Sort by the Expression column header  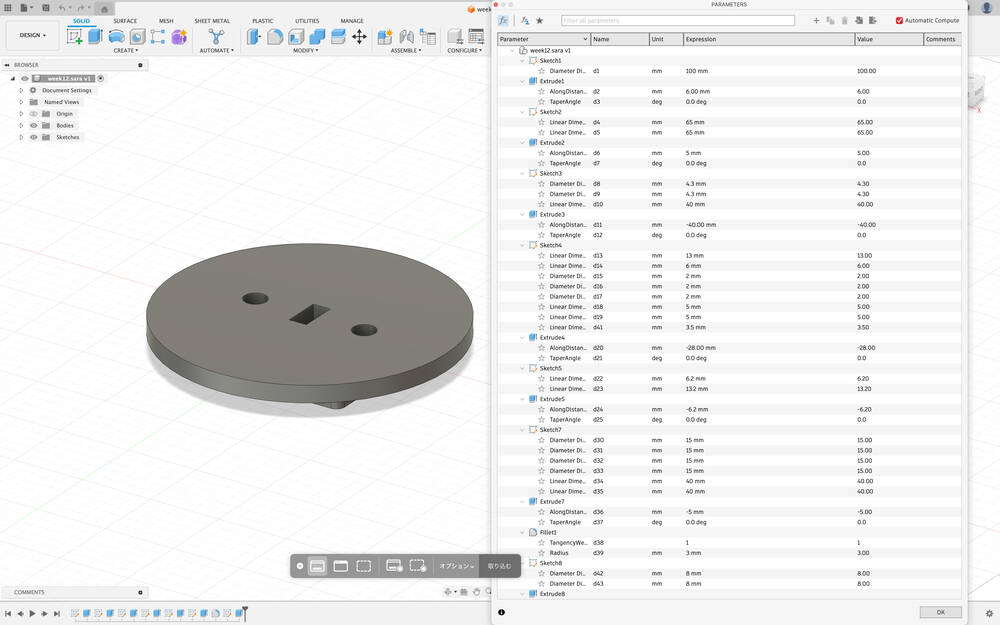click(769, 39)
